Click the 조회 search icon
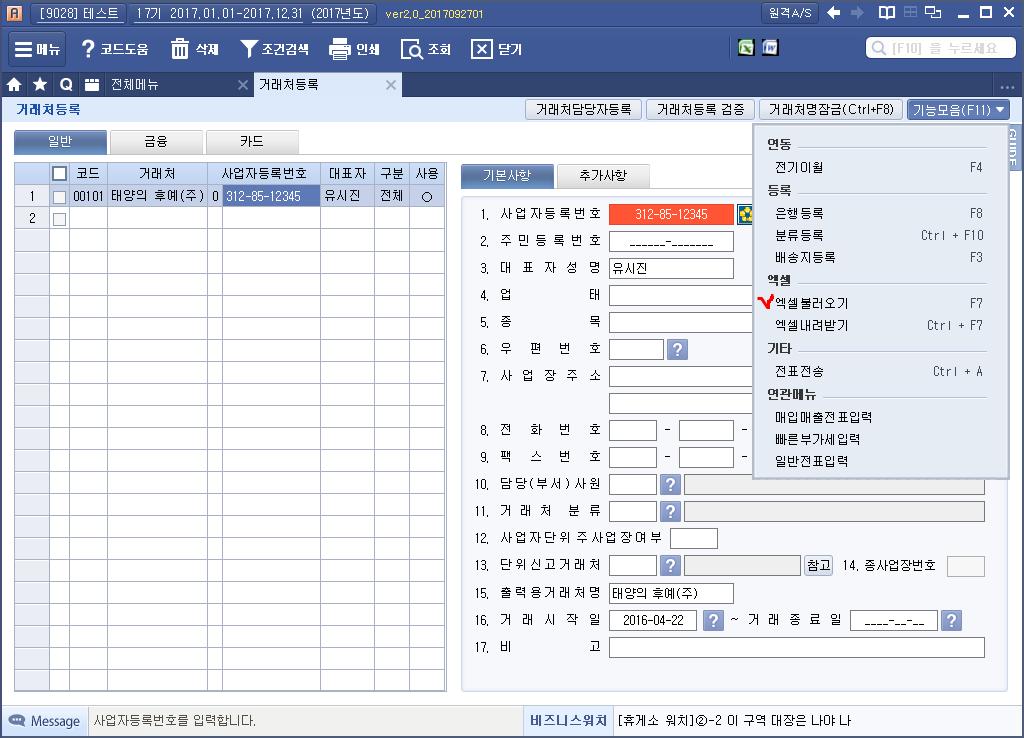 (x=411, y=49)
